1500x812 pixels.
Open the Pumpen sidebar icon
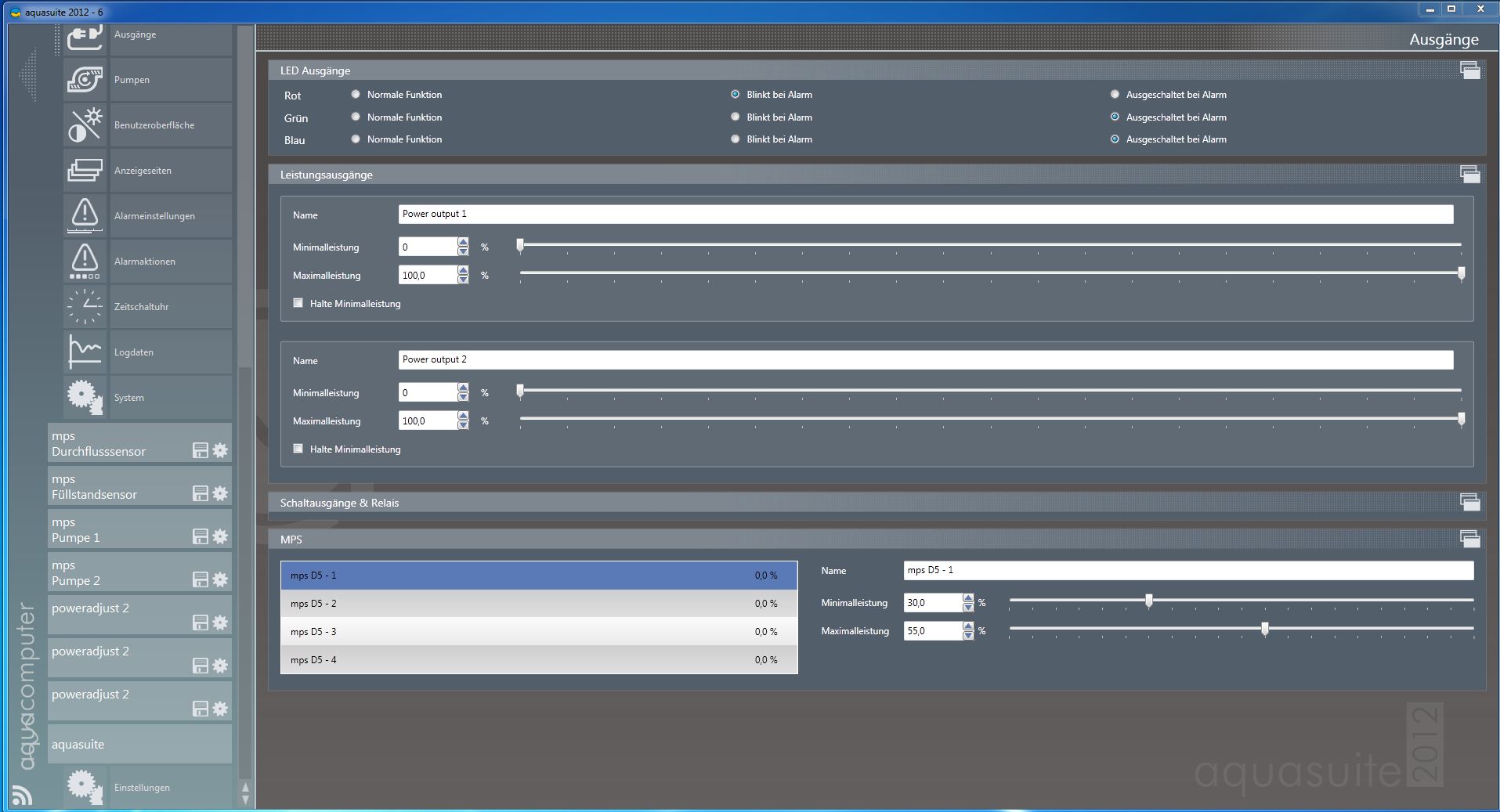[85, 80]
